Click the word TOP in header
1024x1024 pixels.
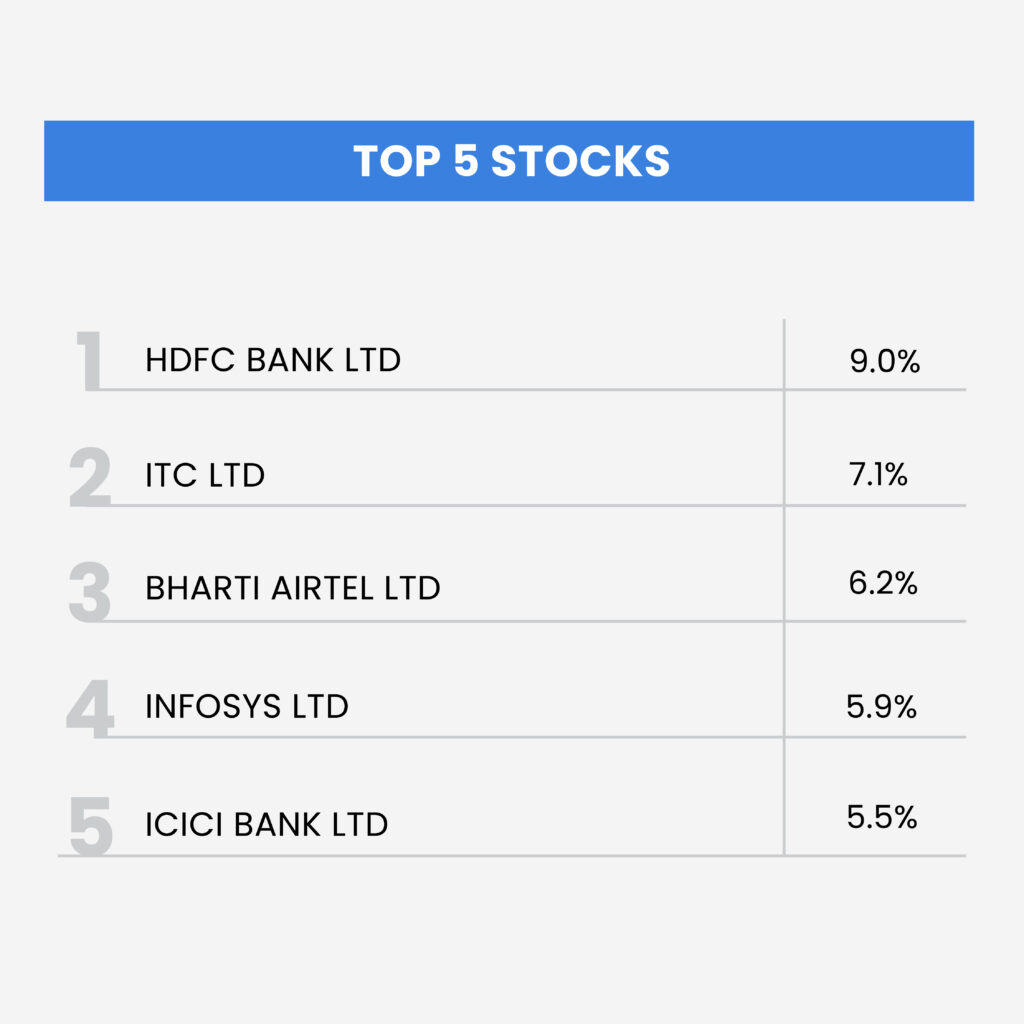397,161
